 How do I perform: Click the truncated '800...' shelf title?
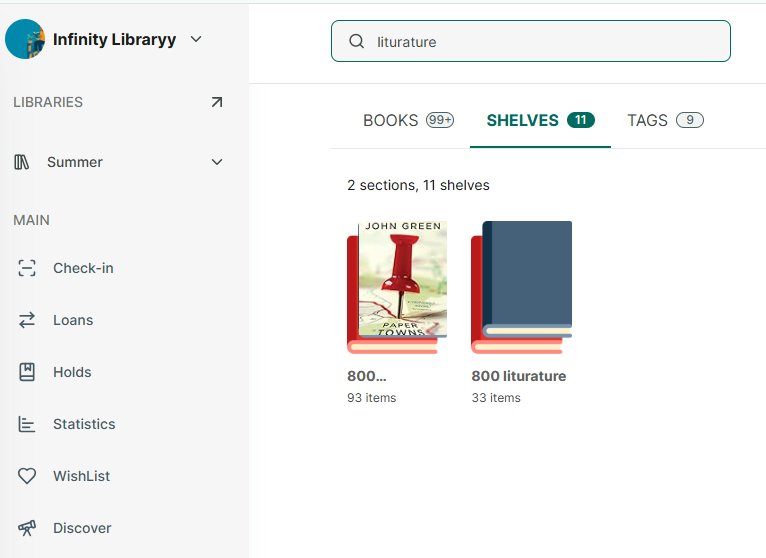pos(367,376)
